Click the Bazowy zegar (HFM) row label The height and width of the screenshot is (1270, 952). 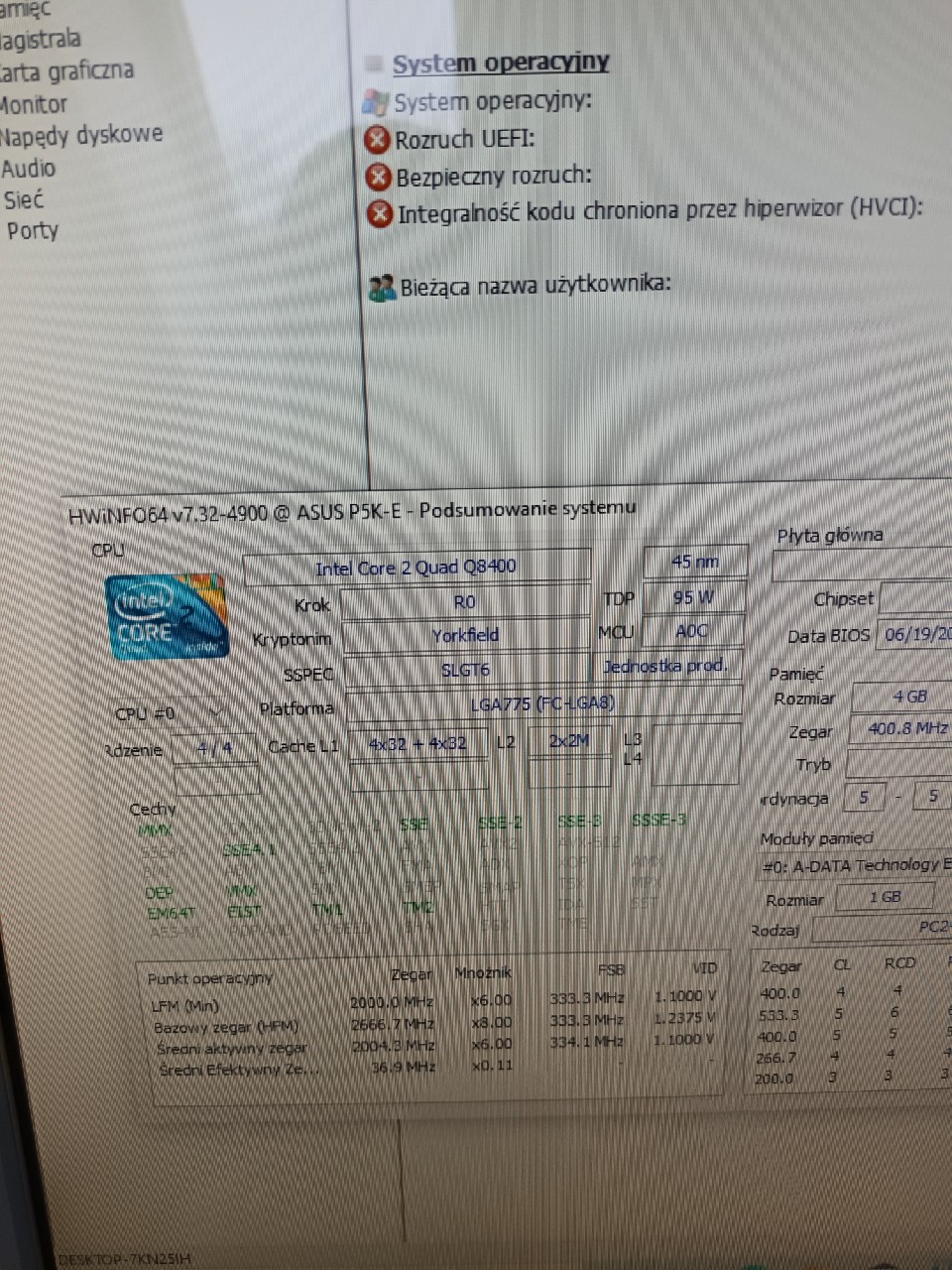[x=226, y=1027]
